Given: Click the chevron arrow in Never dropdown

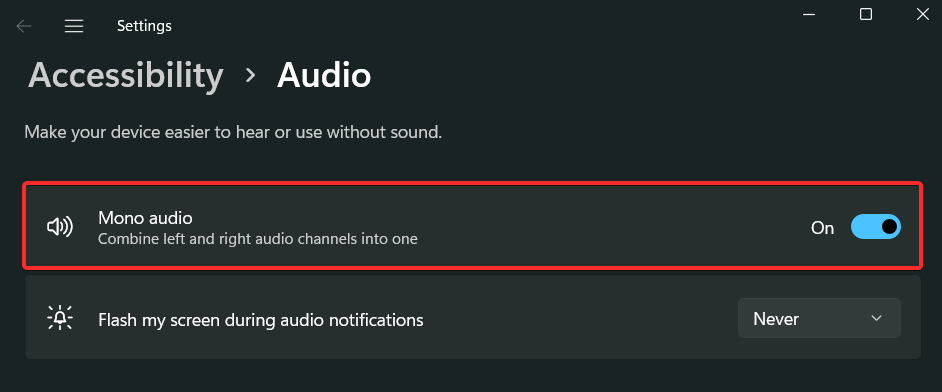Looking at the screenshot, I should click(877, 318).
